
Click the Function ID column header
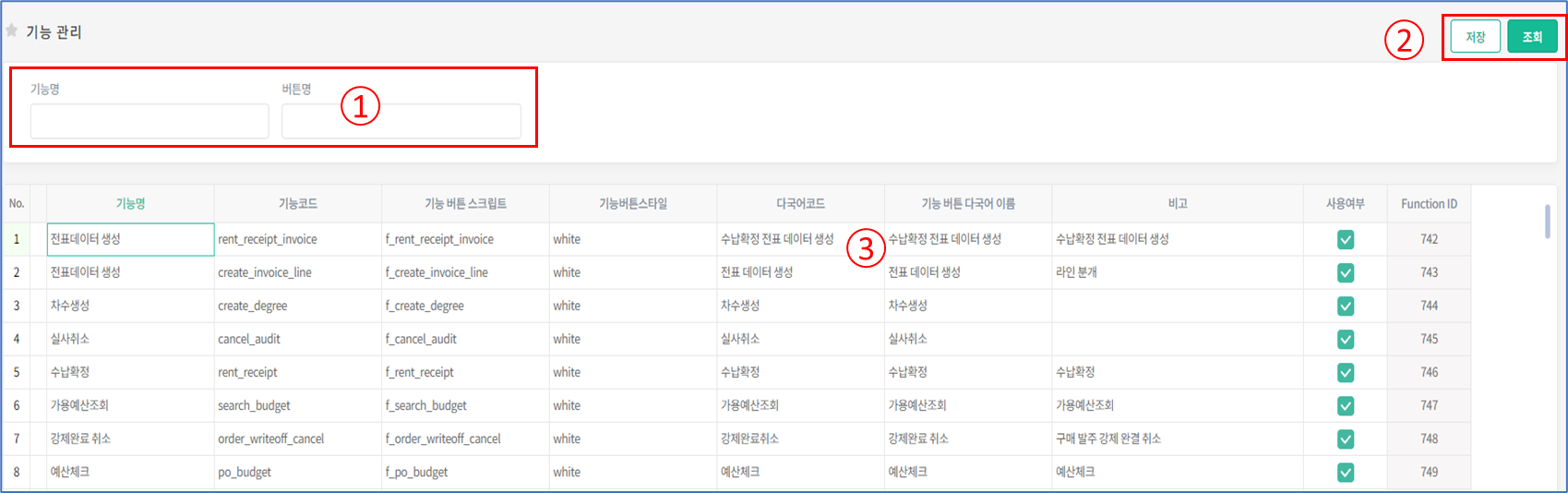(x=1429, y=204)
